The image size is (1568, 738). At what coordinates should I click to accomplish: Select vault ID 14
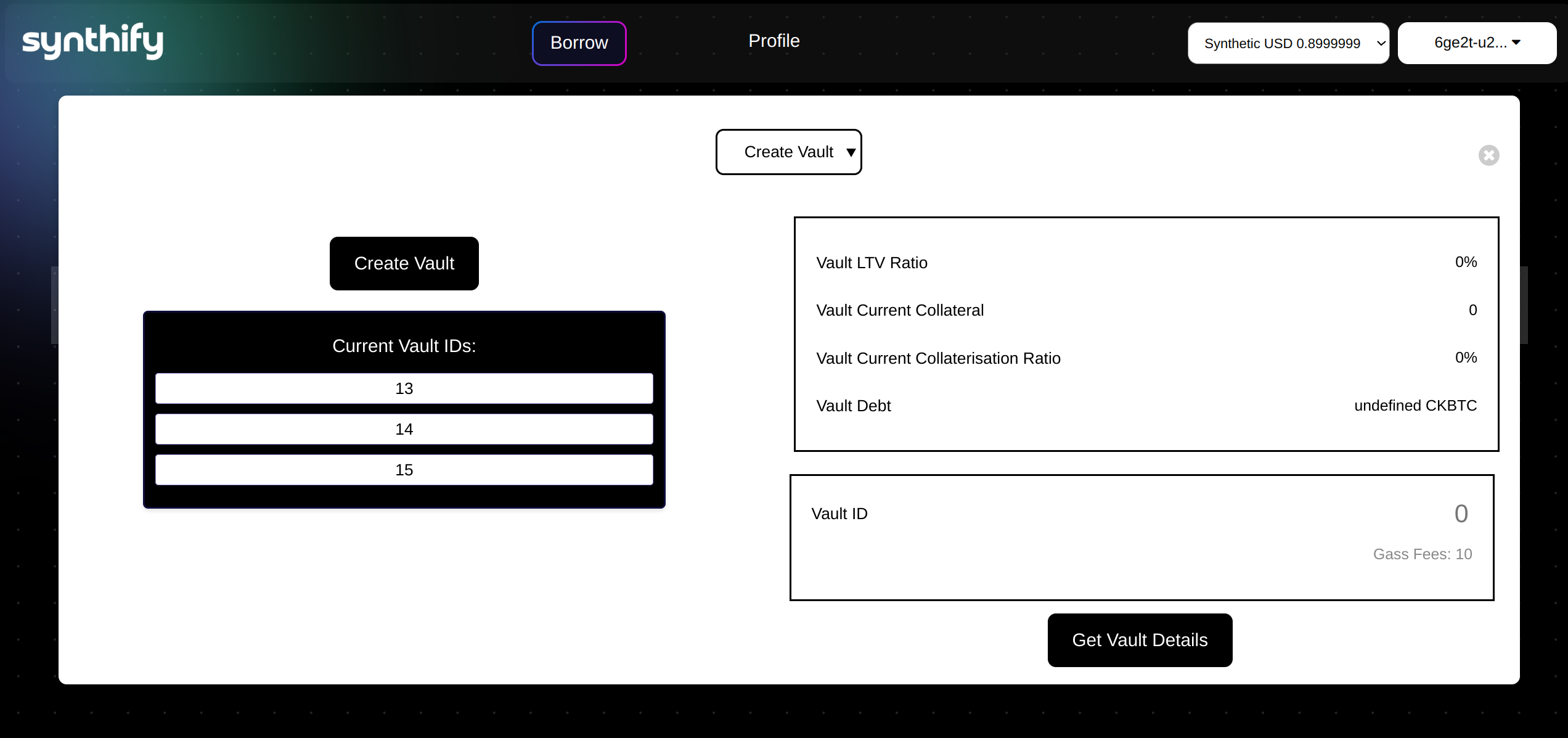pos(404,429)
